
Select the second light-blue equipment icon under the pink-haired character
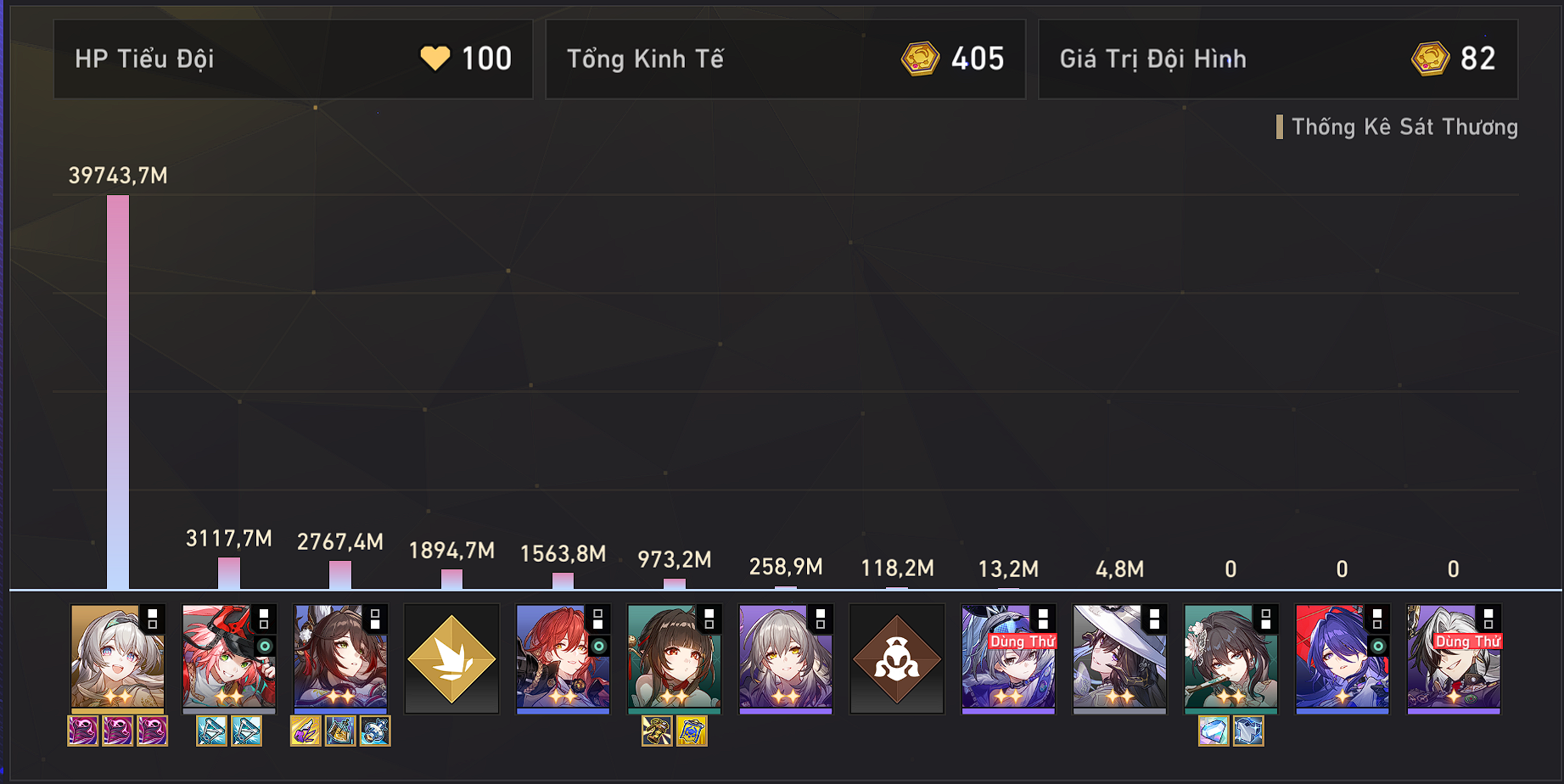pyautogui.click(x=246, y=731)
